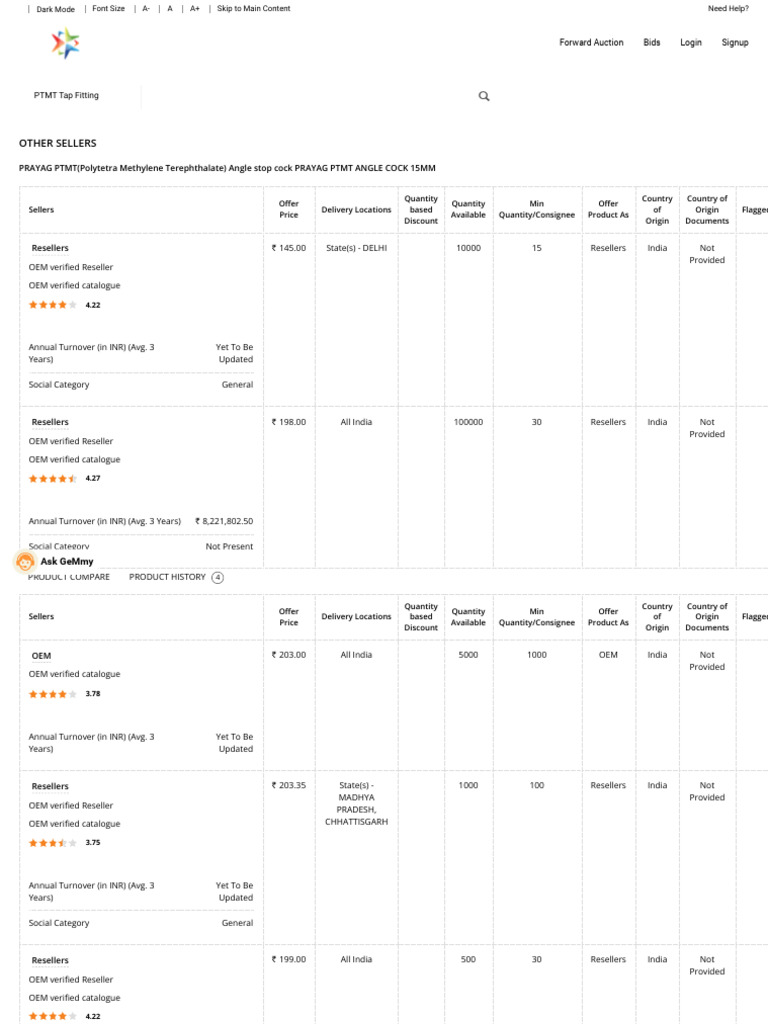Click the Signup link

[x=735, y=43]
